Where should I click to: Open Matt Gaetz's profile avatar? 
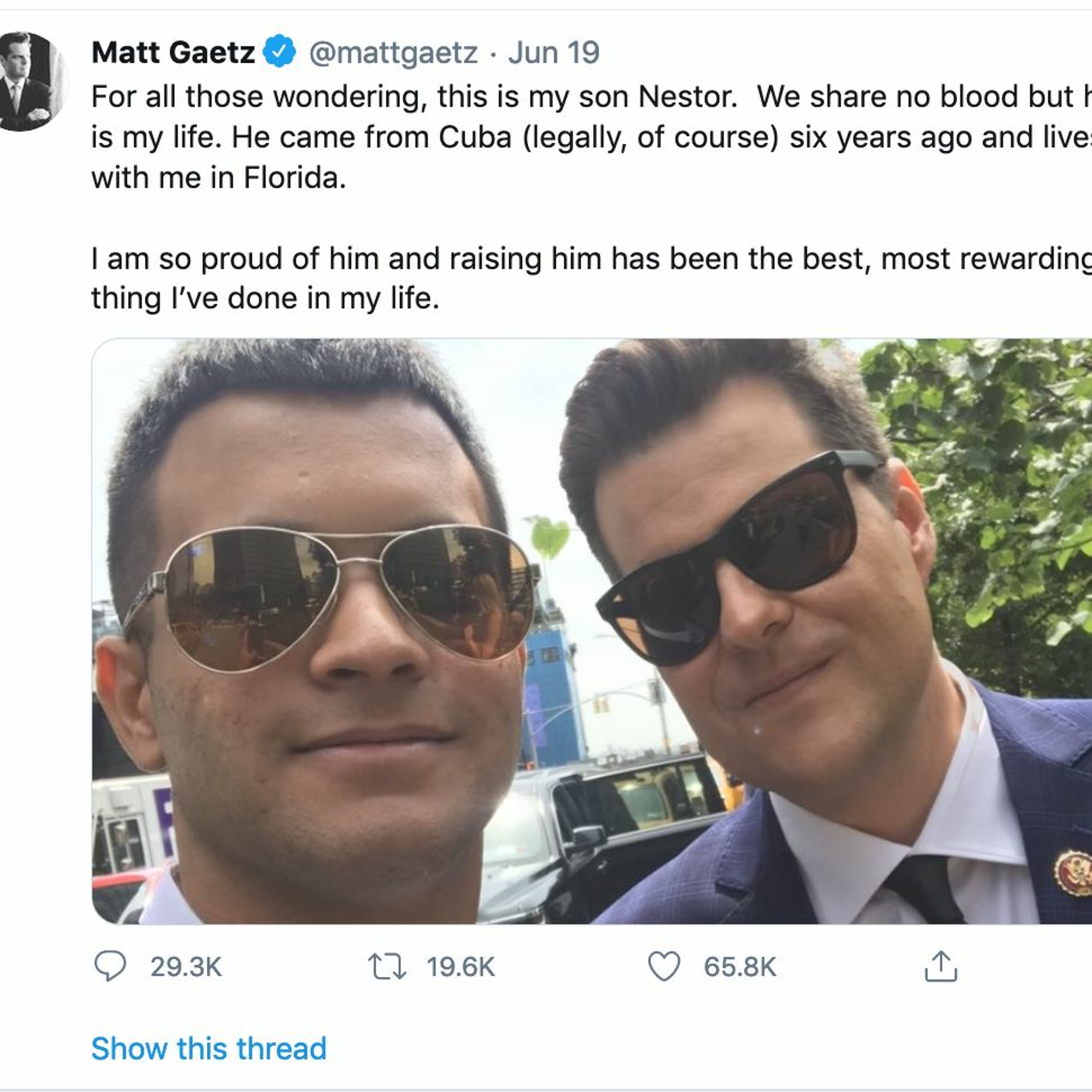click(31, 82)
